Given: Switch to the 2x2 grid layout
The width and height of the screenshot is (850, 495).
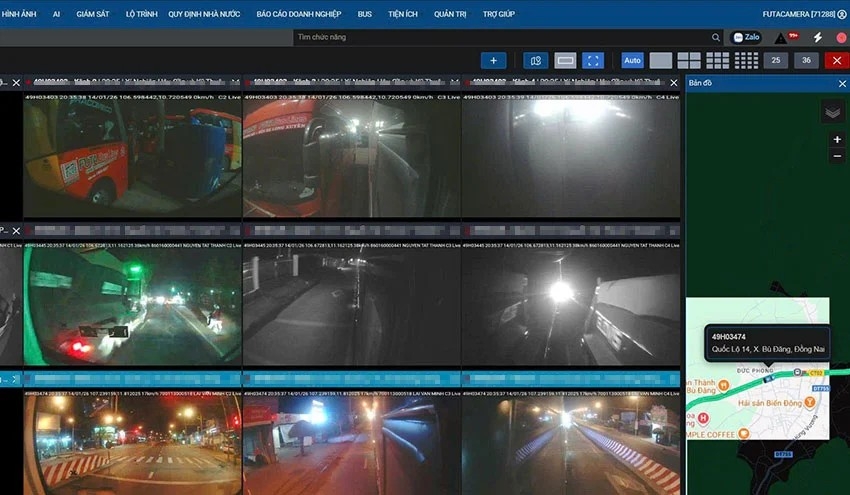Looking at the screenshot, I should tap(689, 60).
